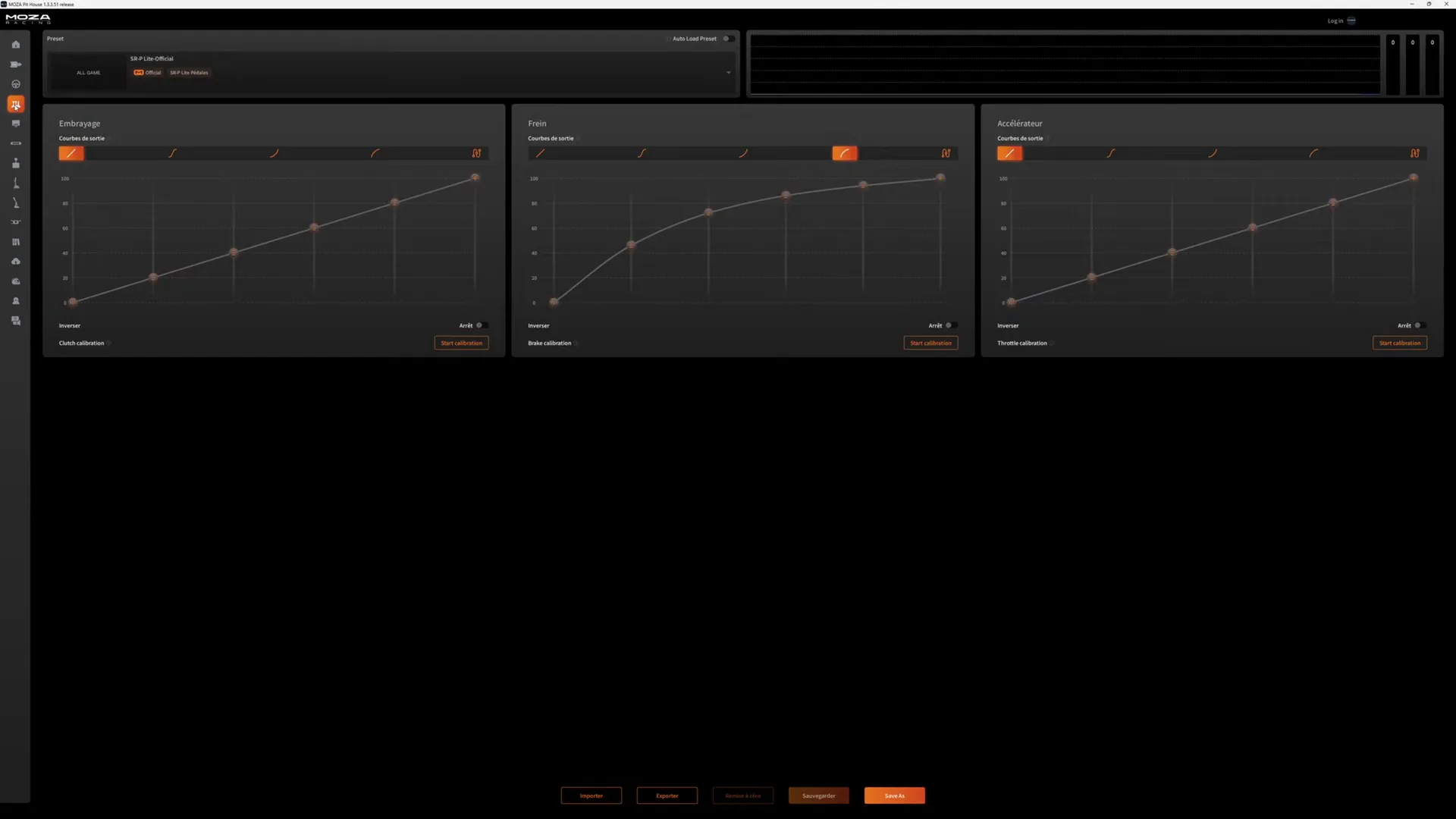This screenshot has height=819, width=1456.
Task: Toggle Inverser switch for Embrayage
Action: pyautogui.click(x=482, y=325)
